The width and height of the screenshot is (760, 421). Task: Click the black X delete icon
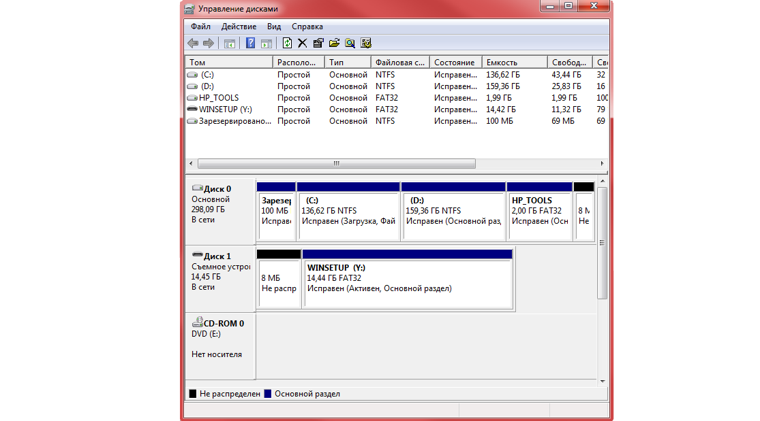(302, 44)
